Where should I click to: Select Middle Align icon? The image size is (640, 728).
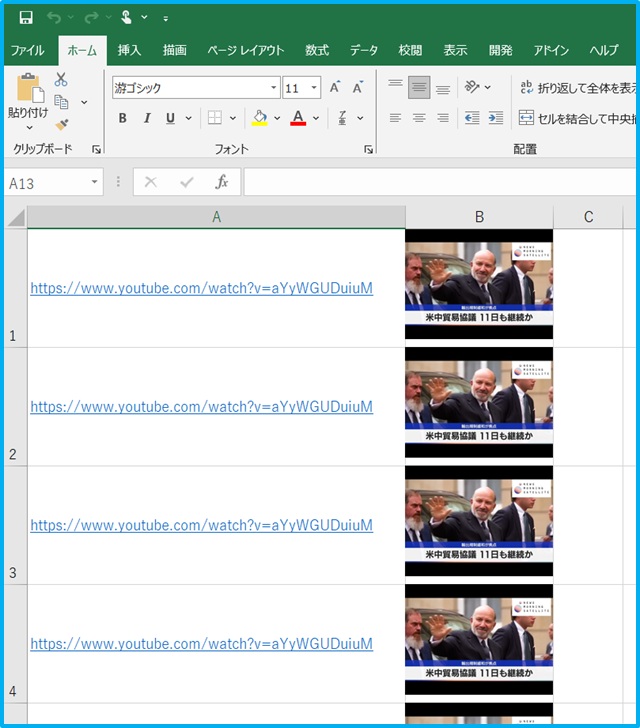[419, 87]
